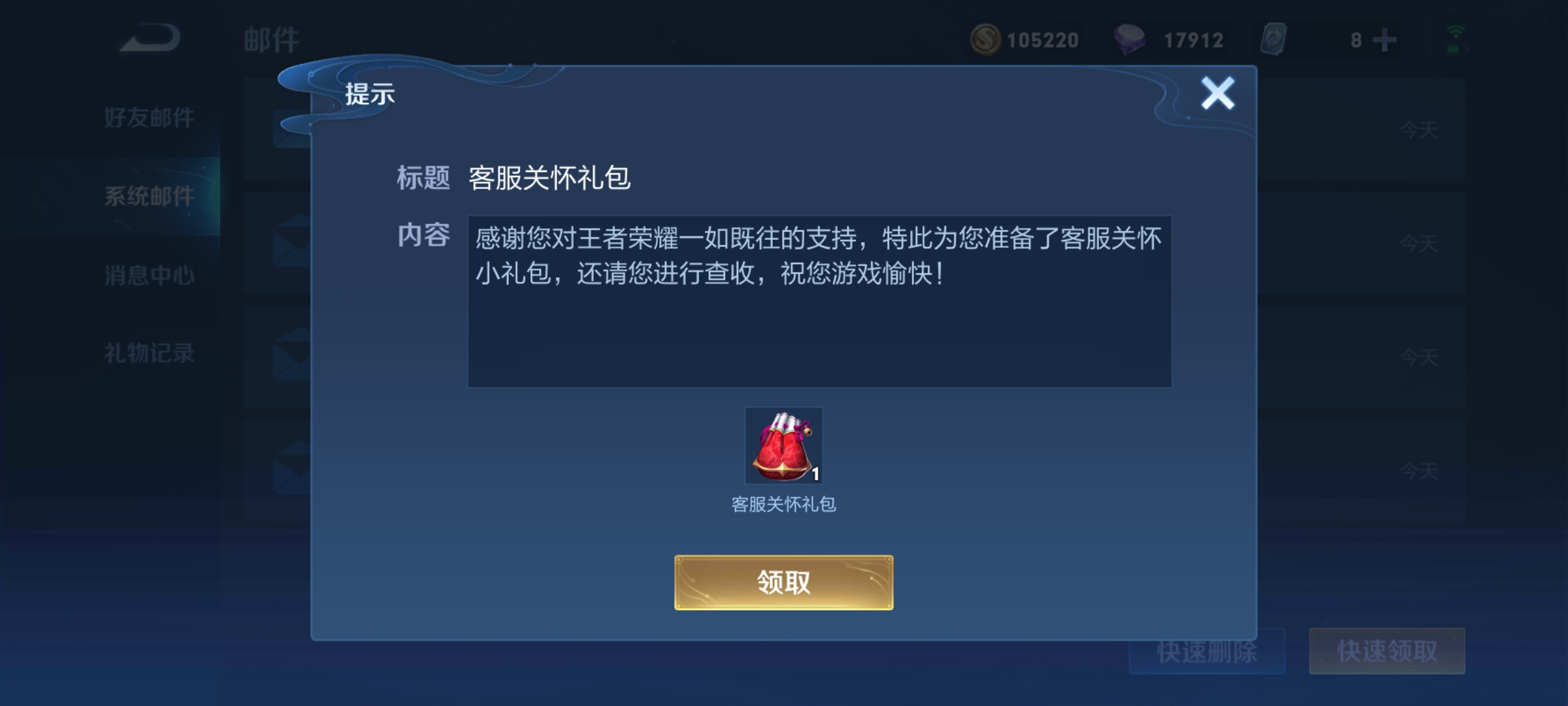Click the 快速删除 button

click(1207, 651)
